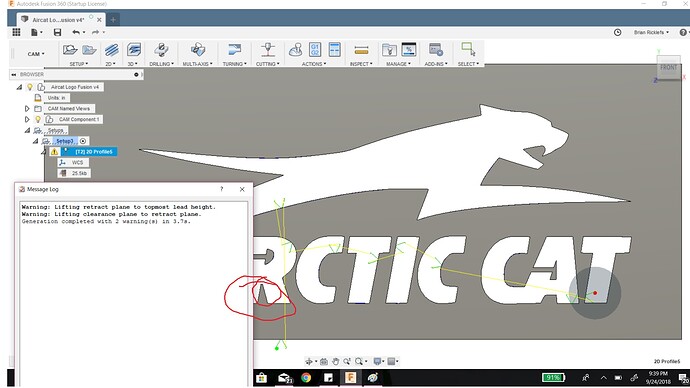Expand the ACTIONS dropdown menu

coord(314,64)
